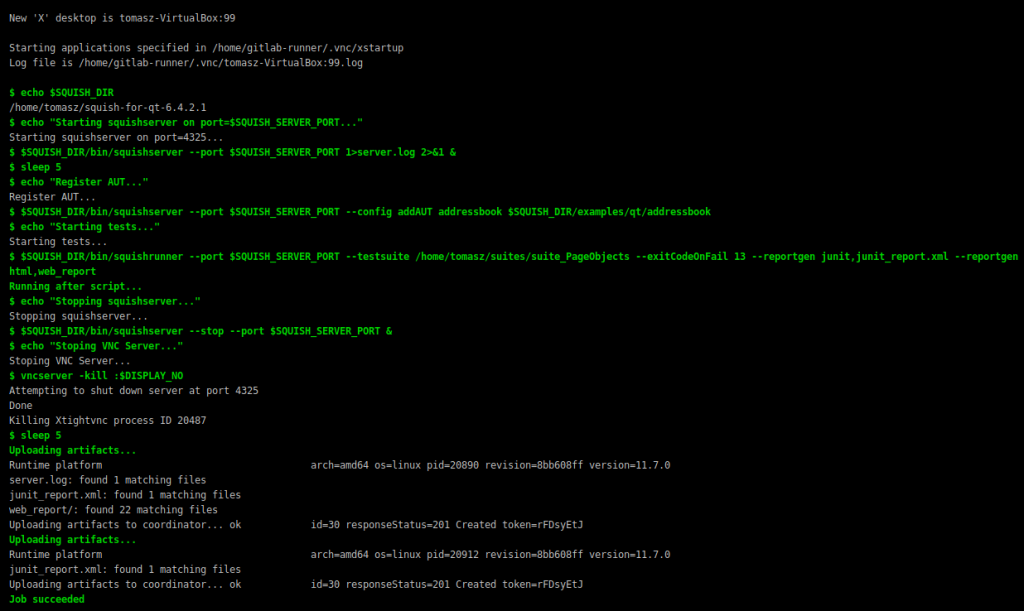This screenshot has width=1024, height=611.
Task: Click the "vncserver -kill" command line
Action: click(x=95, y=376)
